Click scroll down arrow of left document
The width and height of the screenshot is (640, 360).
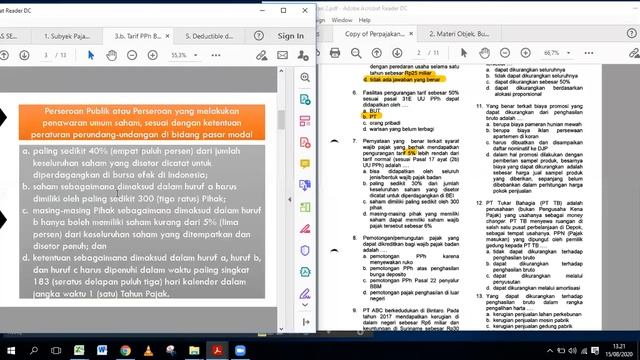point(281,329)
